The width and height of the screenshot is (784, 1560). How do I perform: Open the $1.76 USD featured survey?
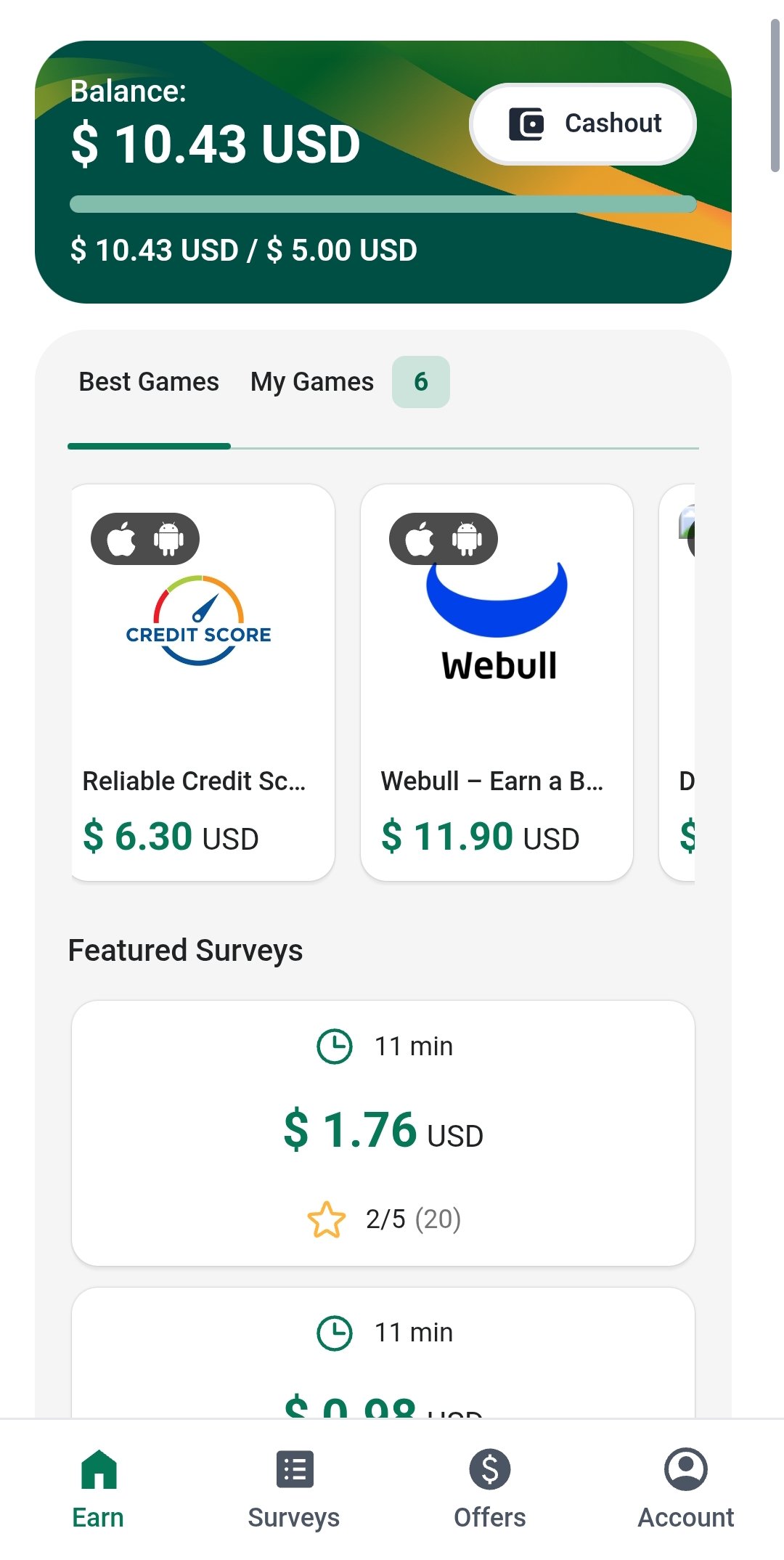(383, 1133)
